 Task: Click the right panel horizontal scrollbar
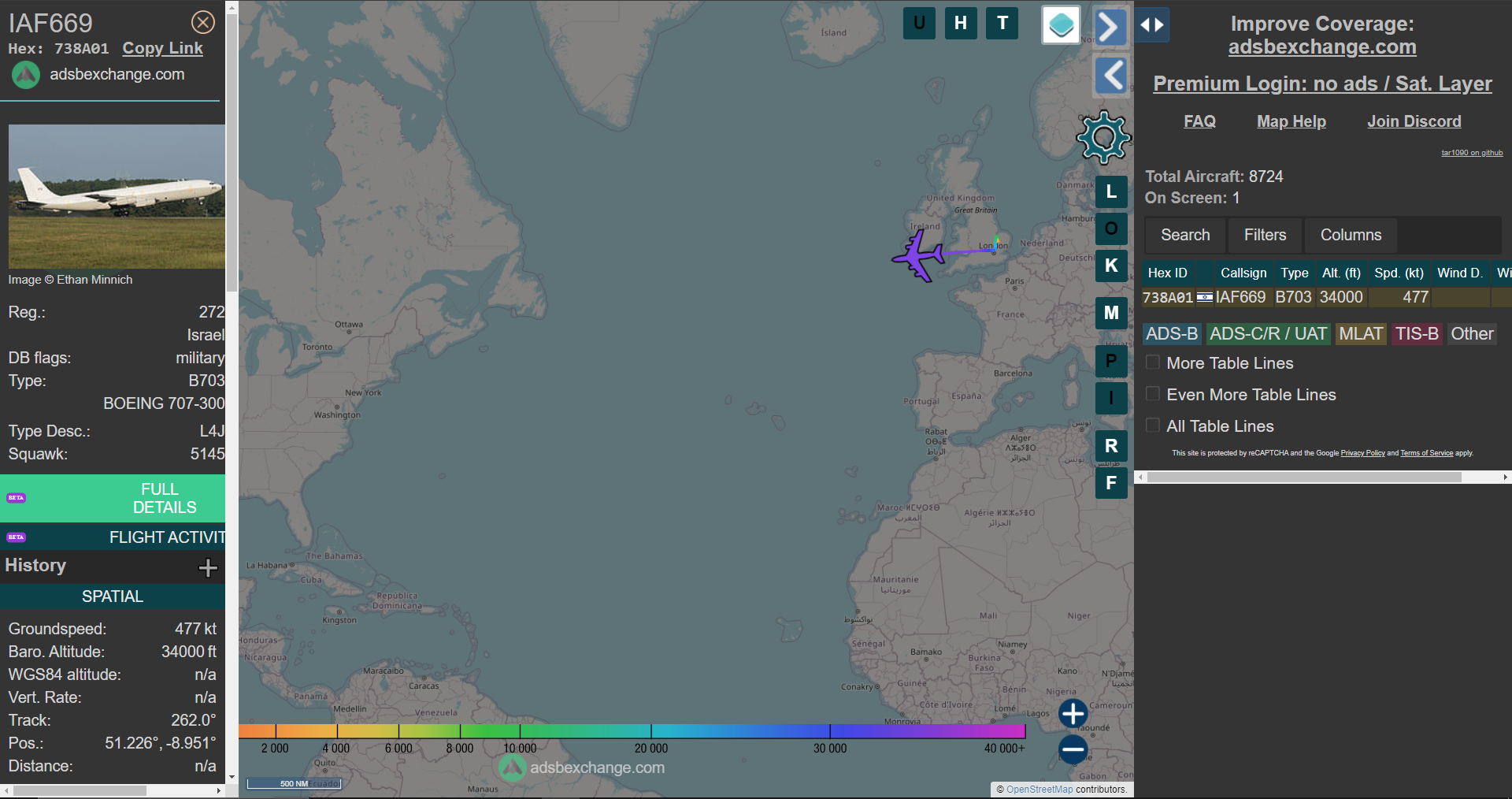point(1304,478)
